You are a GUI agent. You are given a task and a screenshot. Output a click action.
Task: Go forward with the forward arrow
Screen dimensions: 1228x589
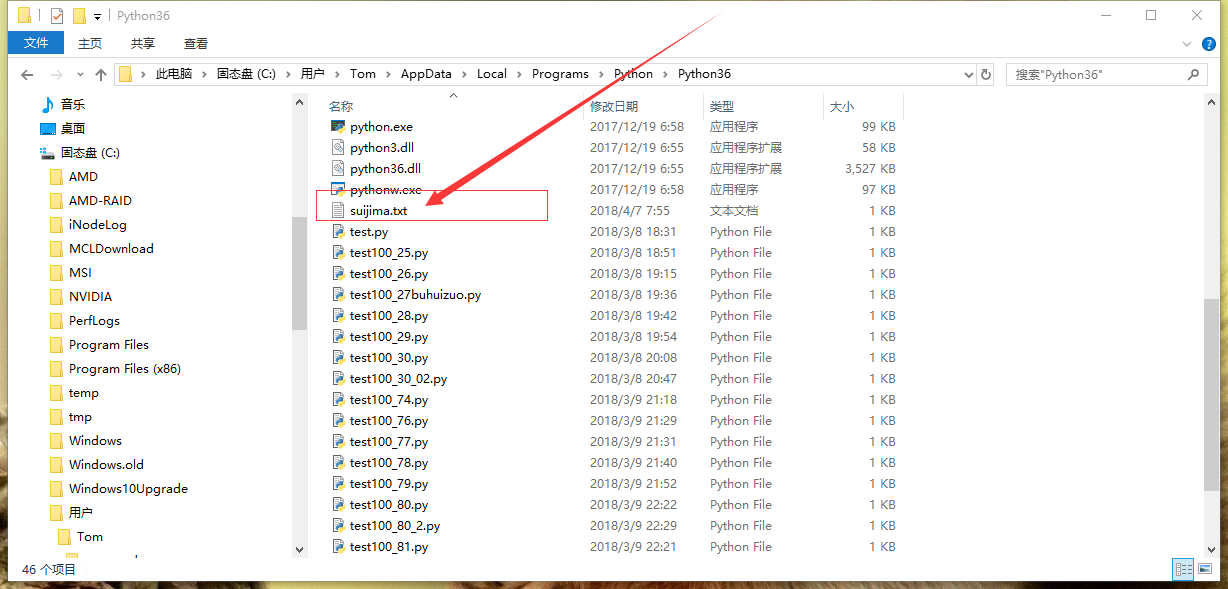coord(57,75)
